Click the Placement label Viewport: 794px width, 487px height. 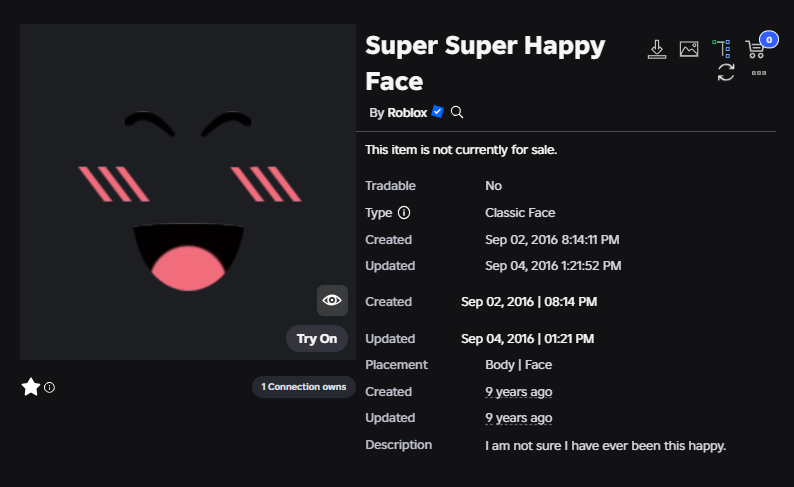click(x=396, y=365)
